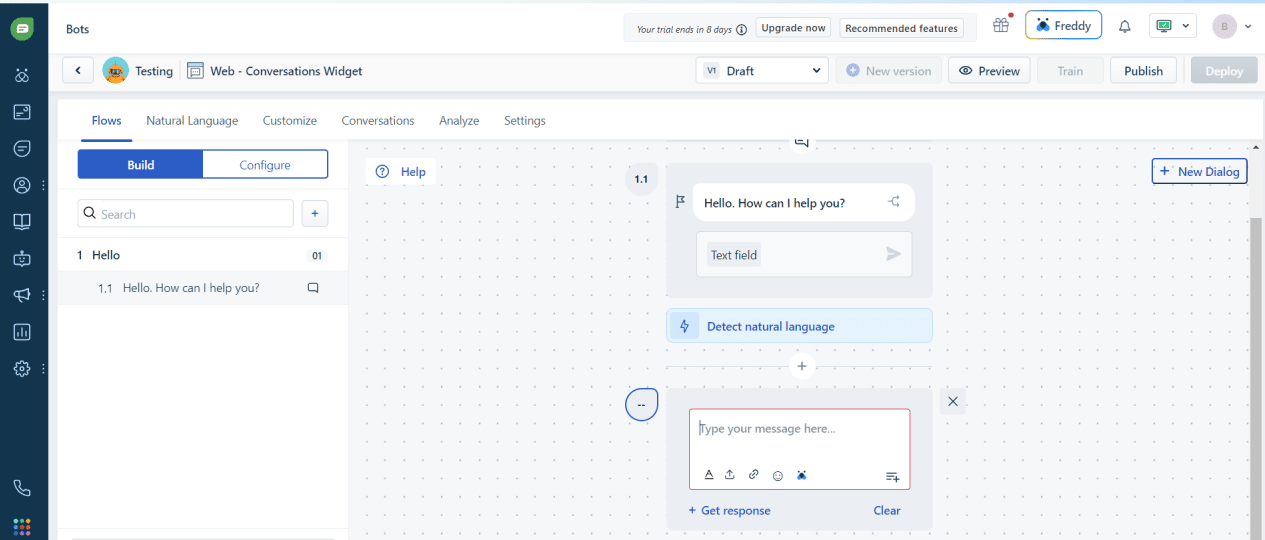Click the Text field input in dialog
This screenshot has width=1265, height=540.
point(804,254)
